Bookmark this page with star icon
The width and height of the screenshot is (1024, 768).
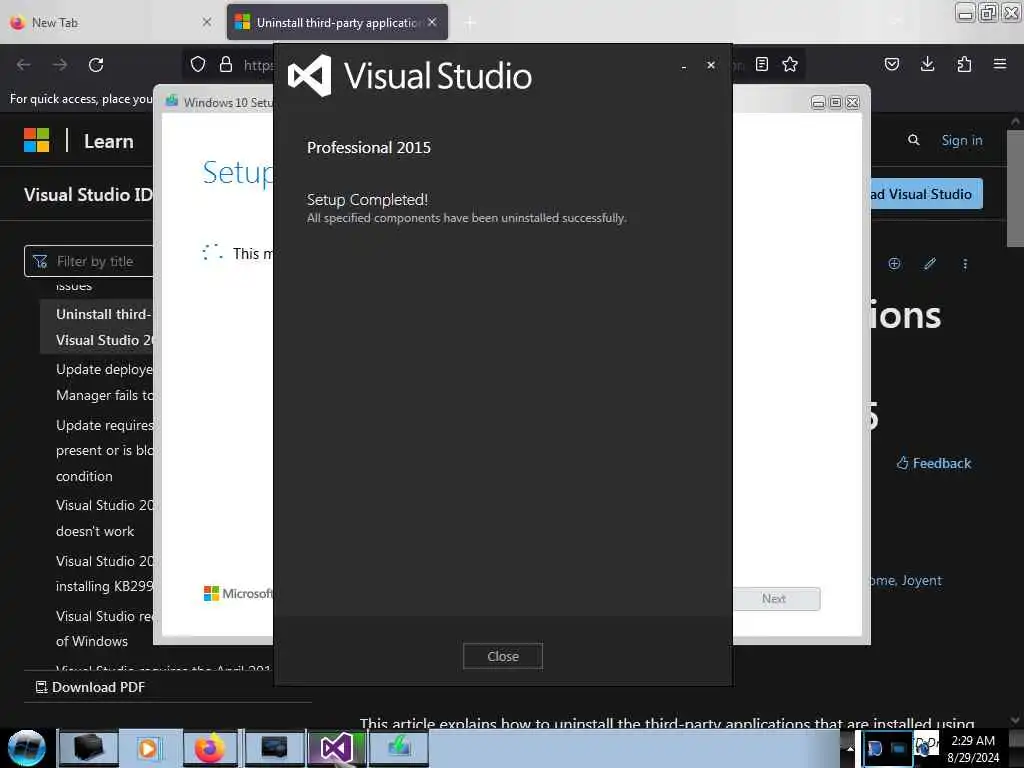tap(790, 64)
